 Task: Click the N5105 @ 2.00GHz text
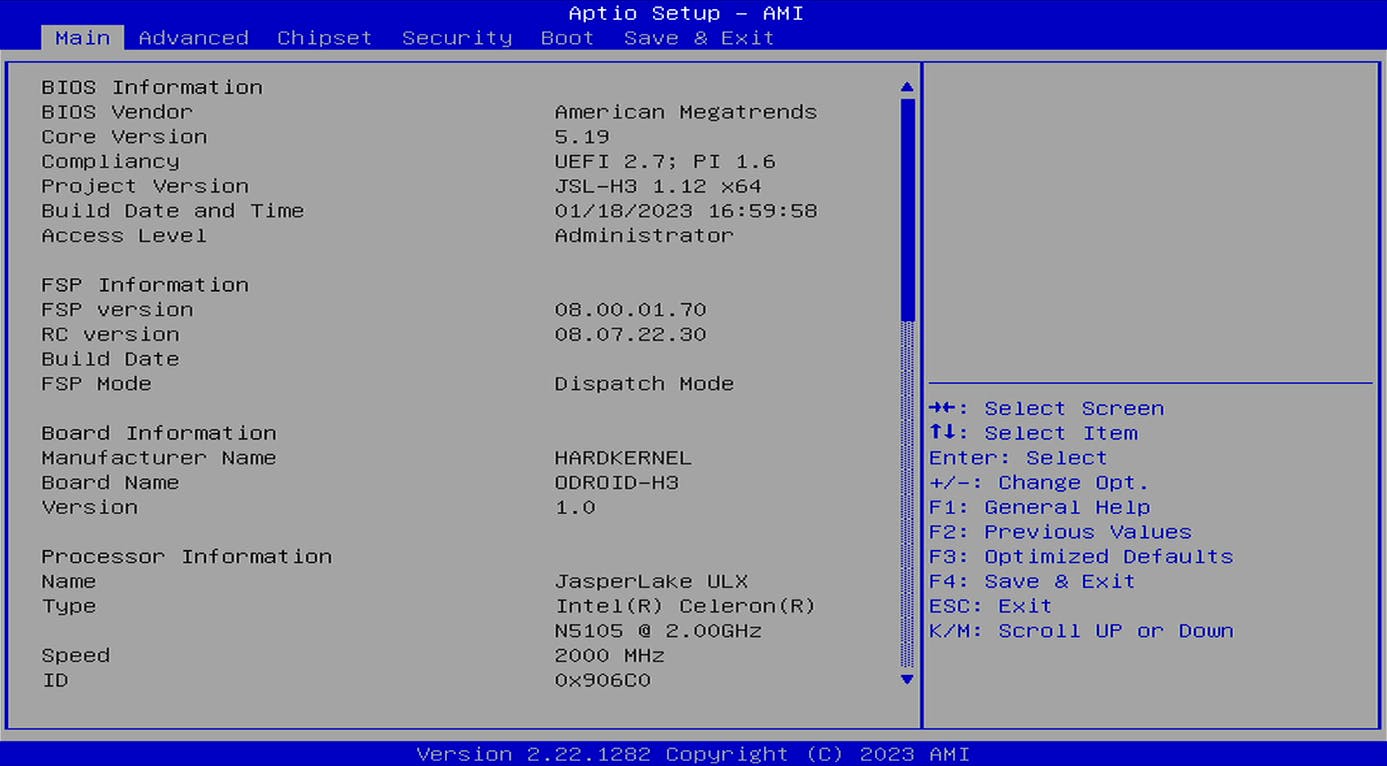pyautogui.click(x=658, y=631)
